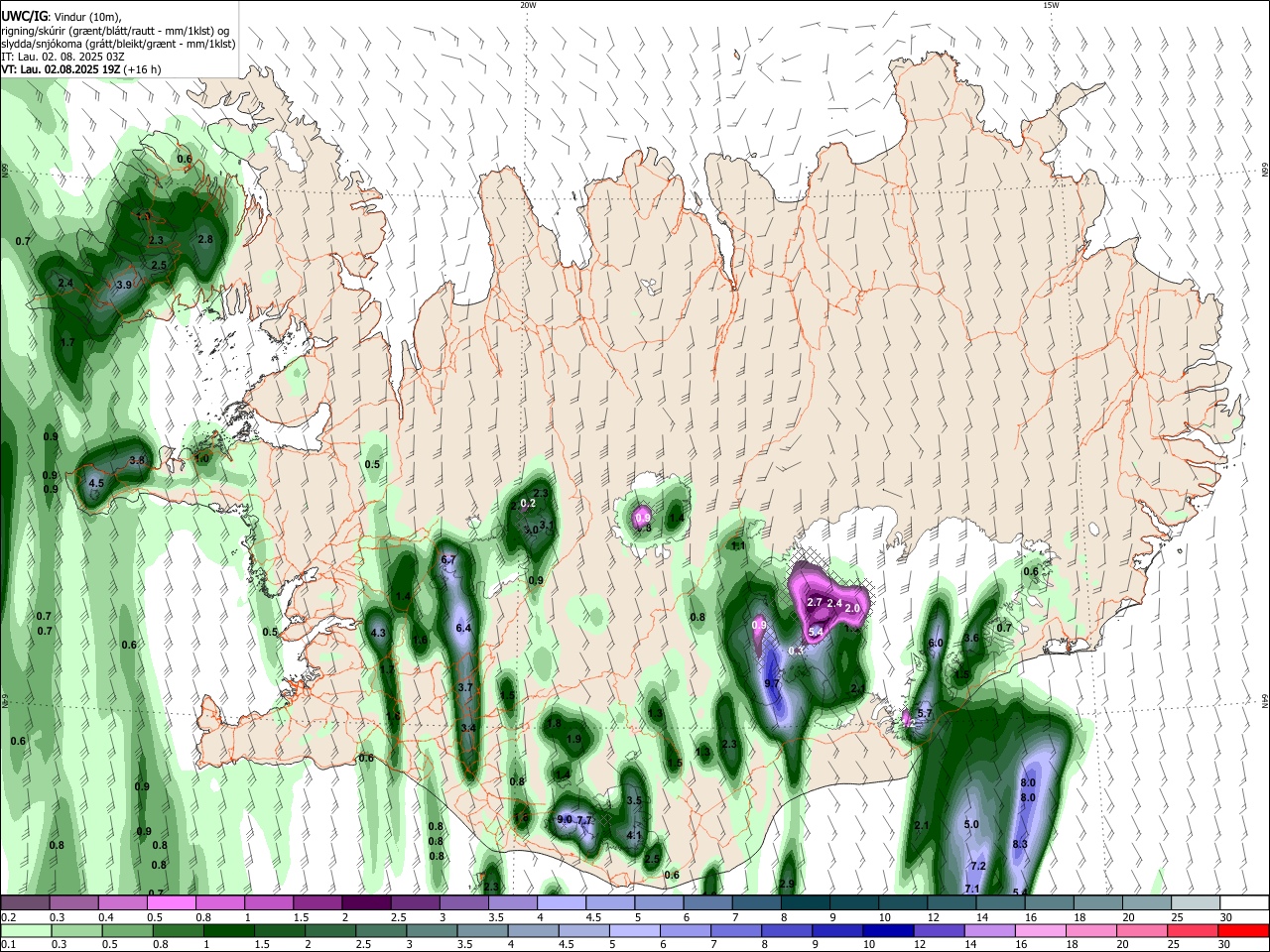Viewport: 1270px width, 952px height.
Task: Select the 2.7 value in the pink snow area
Action: tap(815, 603)
